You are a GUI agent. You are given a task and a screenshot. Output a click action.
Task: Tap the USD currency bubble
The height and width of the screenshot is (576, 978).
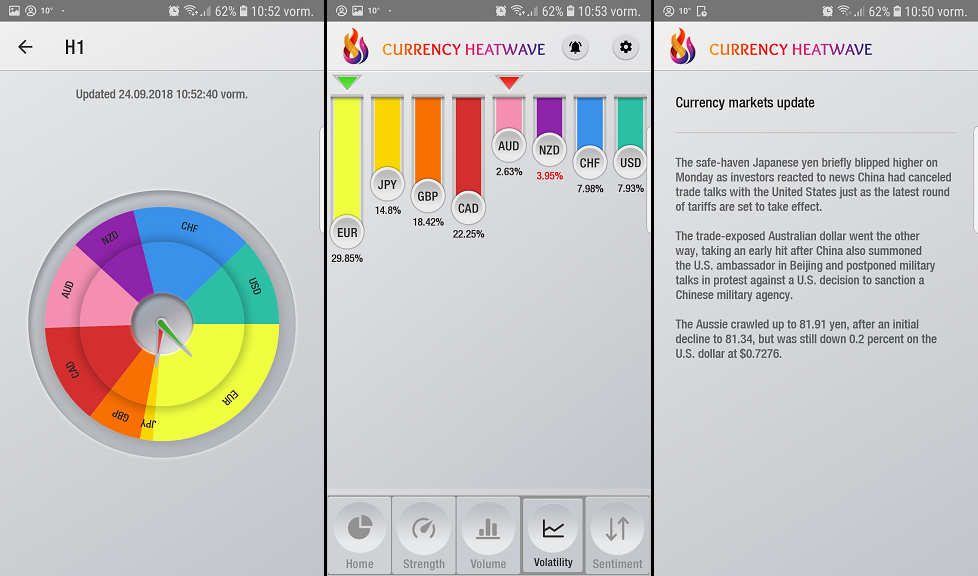coord(631,162)
